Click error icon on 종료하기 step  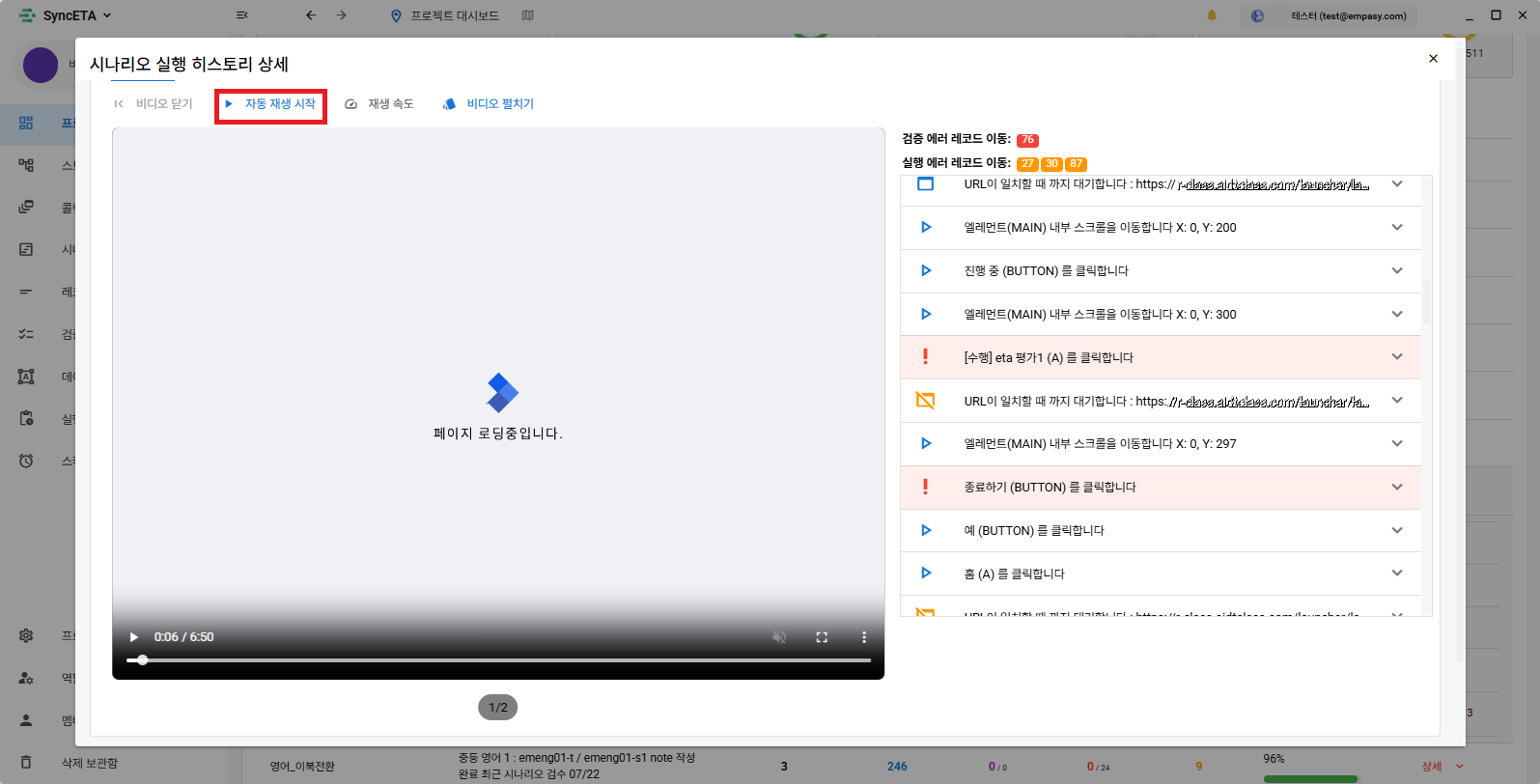pos(925,488)
